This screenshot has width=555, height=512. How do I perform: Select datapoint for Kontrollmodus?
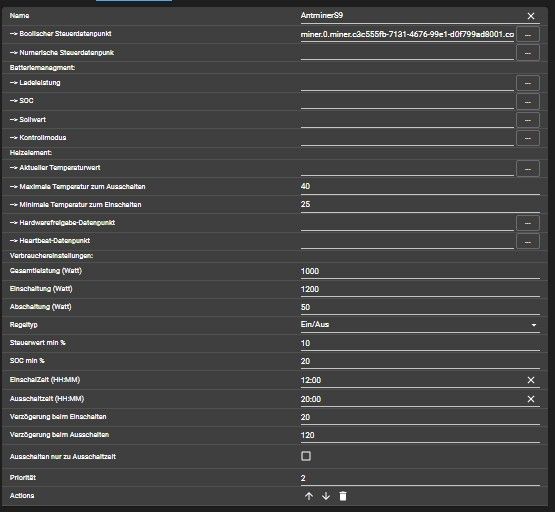(x=528, y=138)
